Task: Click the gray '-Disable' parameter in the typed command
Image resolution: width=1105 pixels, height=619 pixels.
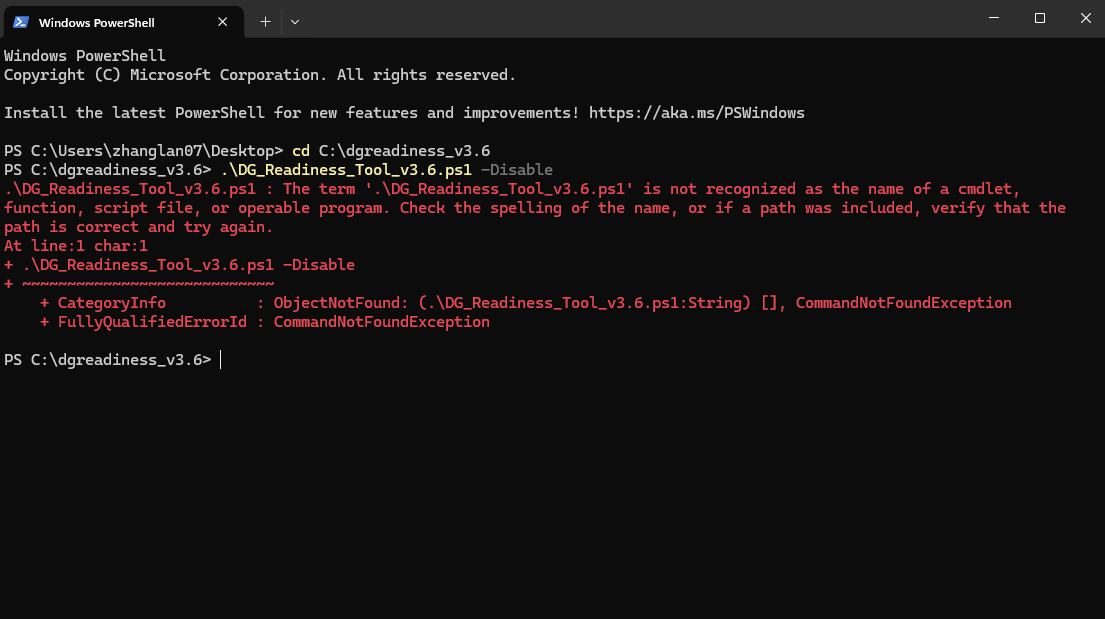Action: point(517,170)
